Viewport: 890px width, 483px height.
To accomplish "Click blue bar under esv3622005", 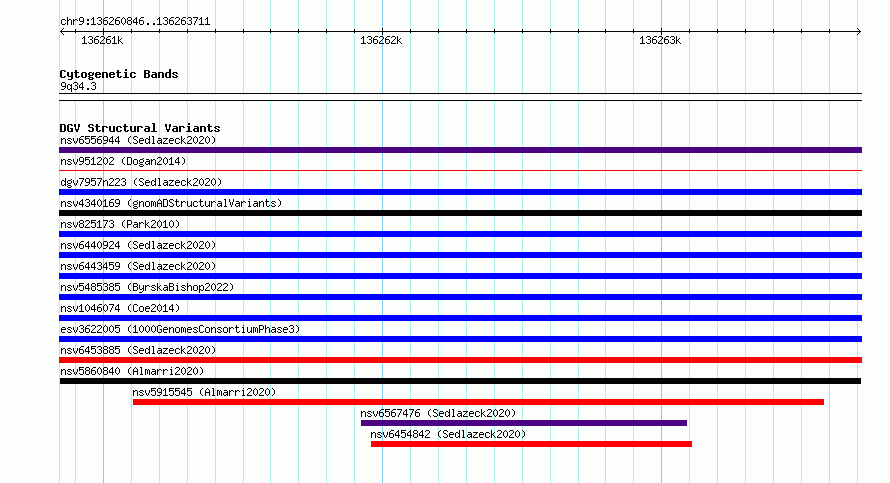I will 460,339.
